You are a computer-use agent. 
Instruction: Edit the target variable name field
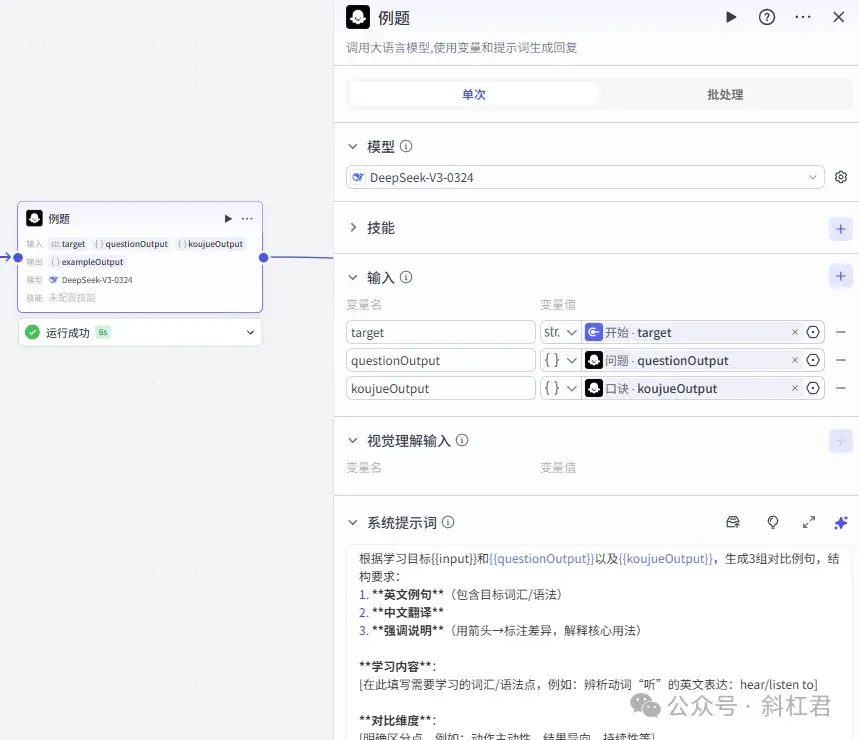(440, 332)
